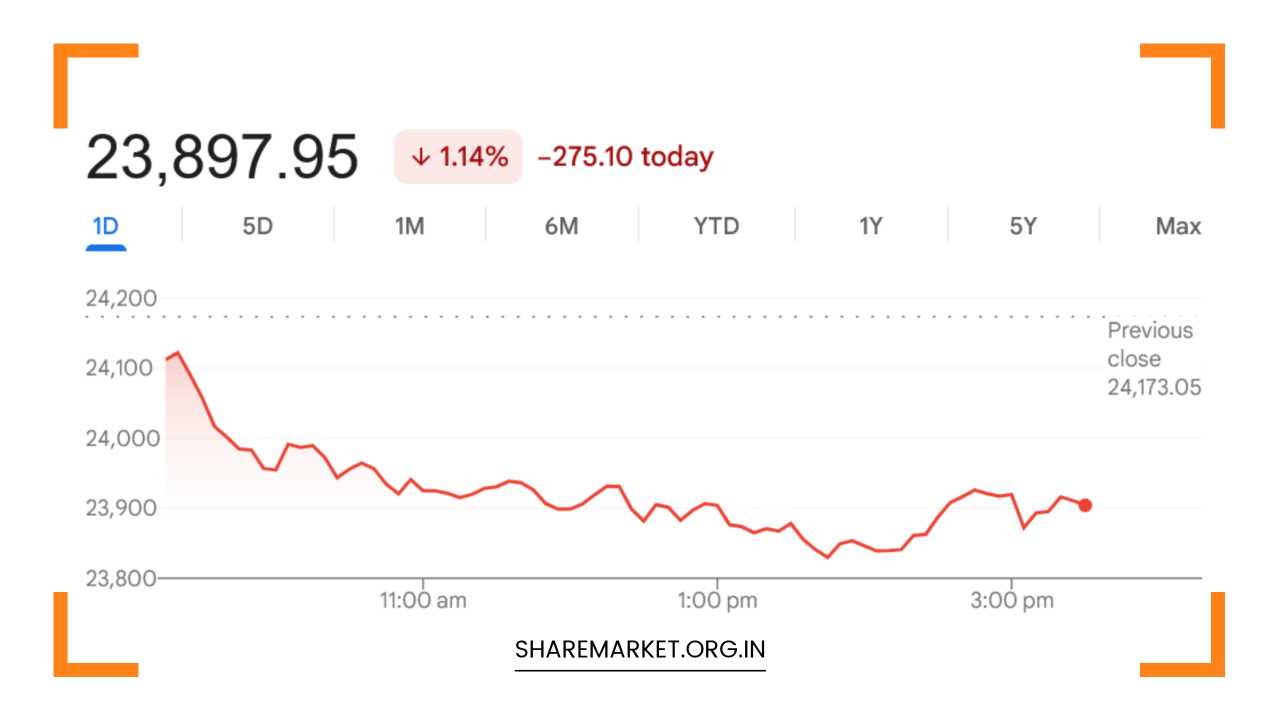1280x720 pixels.
Task: Select the YTD tab
Action: (716, 227)
